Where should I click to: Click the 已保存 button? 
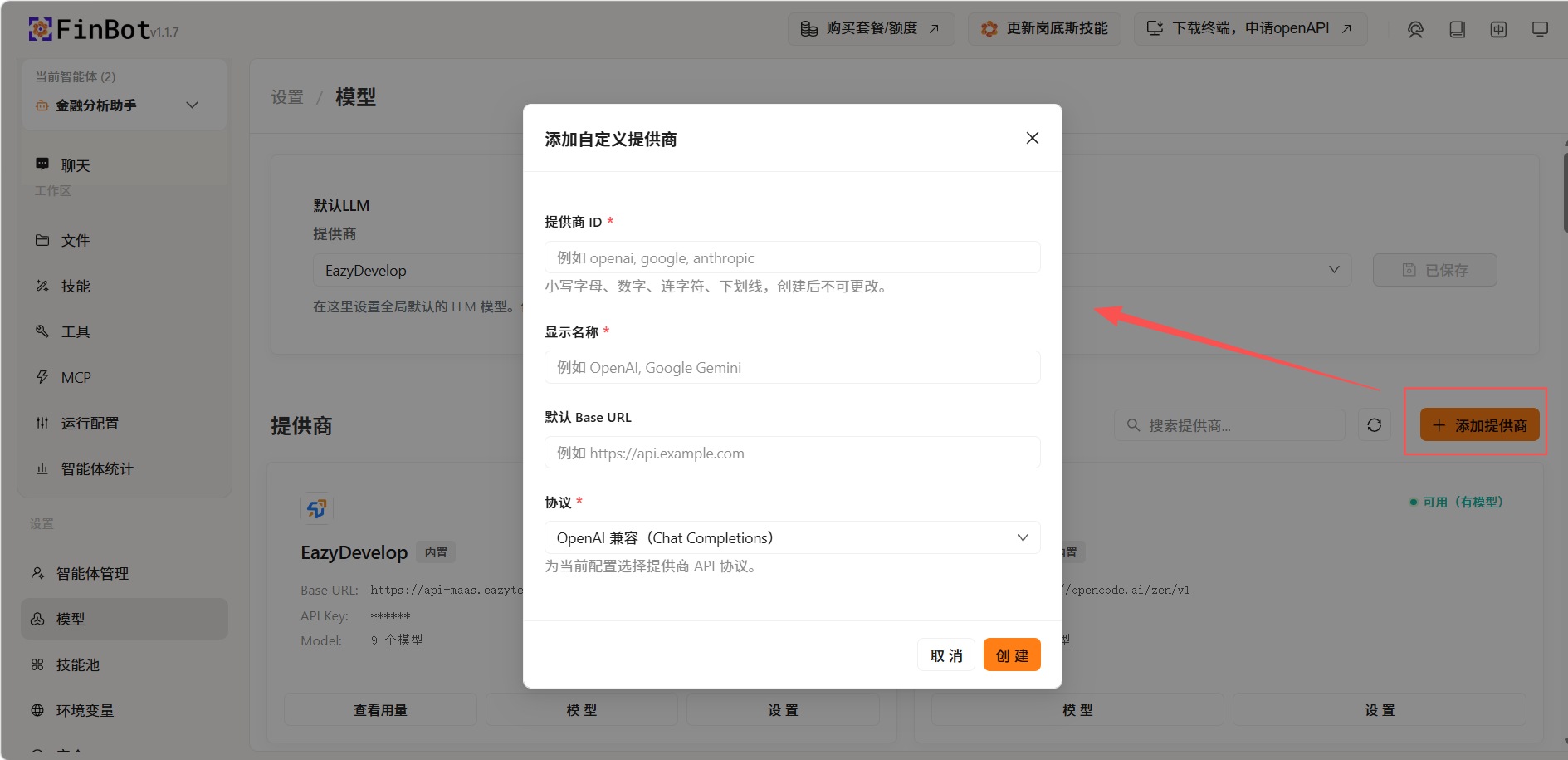pos(1434,270)
